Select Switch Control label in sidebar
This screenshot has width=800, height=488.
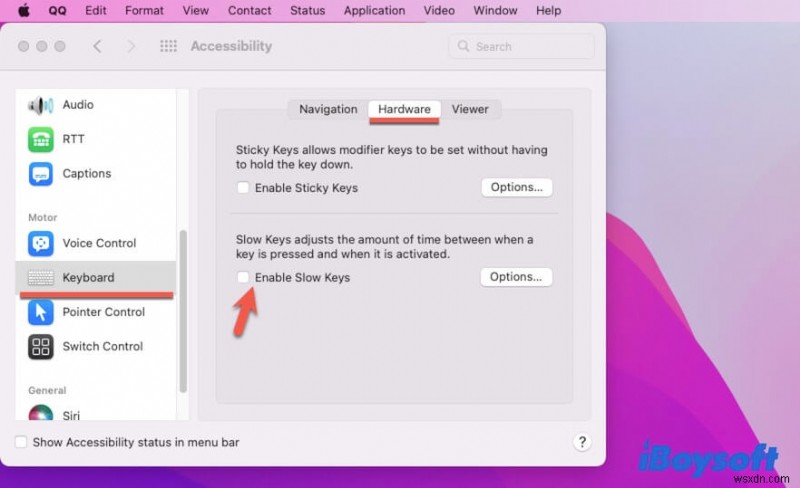103,346
